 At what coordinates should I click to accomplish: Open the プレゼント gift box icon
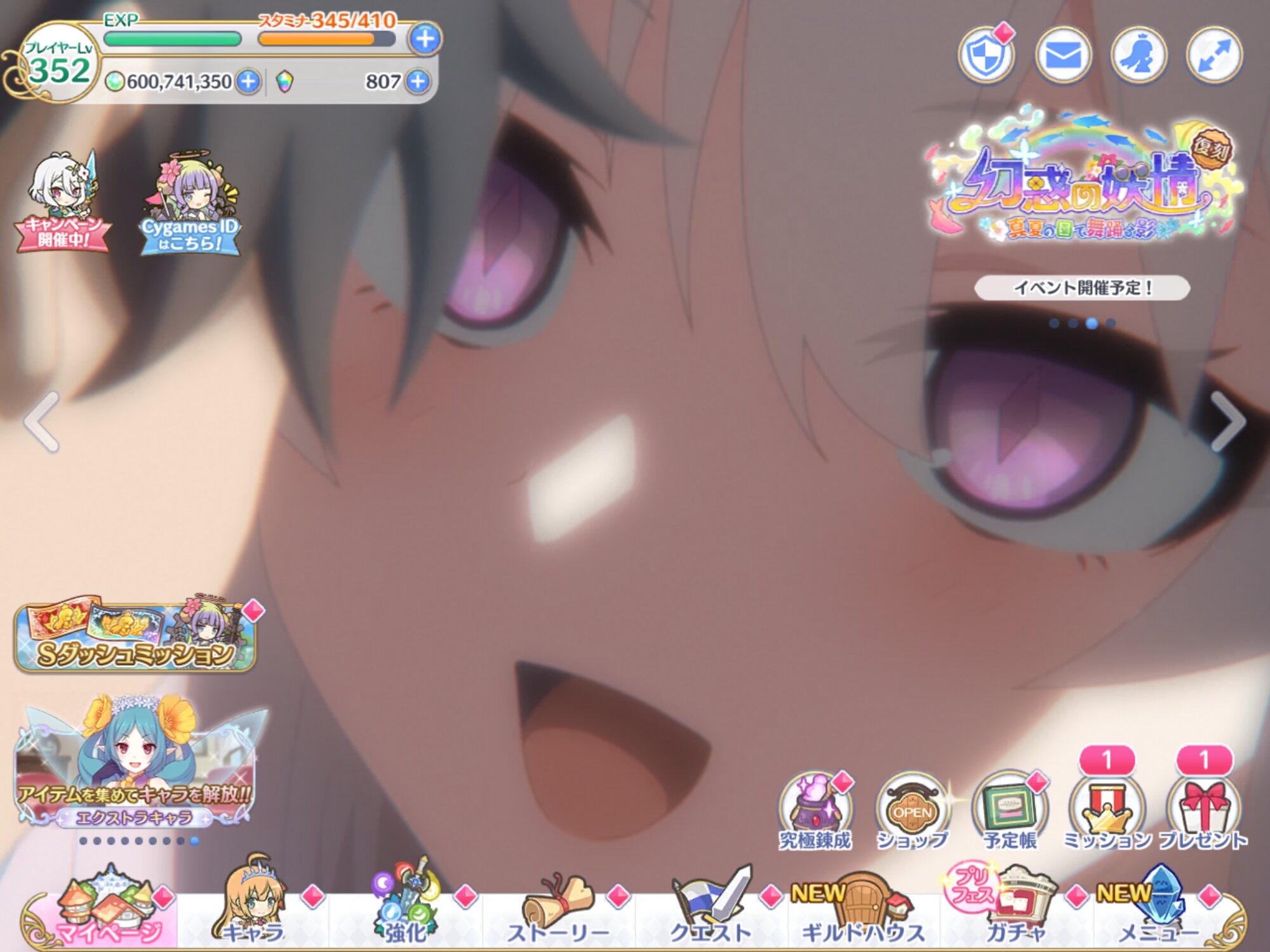point(1204,810)
